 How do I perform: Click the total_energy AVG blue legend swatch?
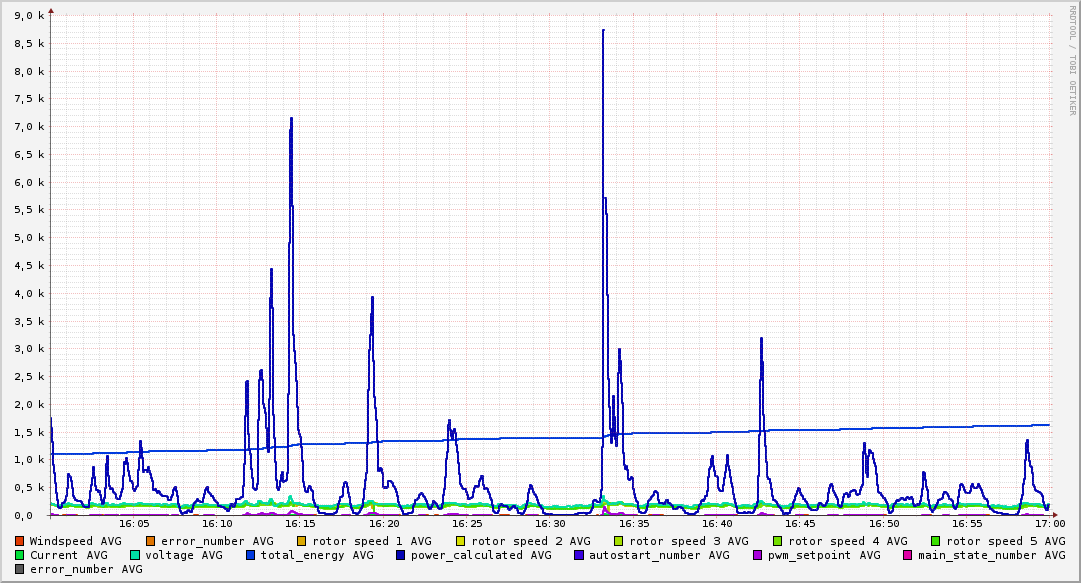pyautogui.click(x=250, y=555)
